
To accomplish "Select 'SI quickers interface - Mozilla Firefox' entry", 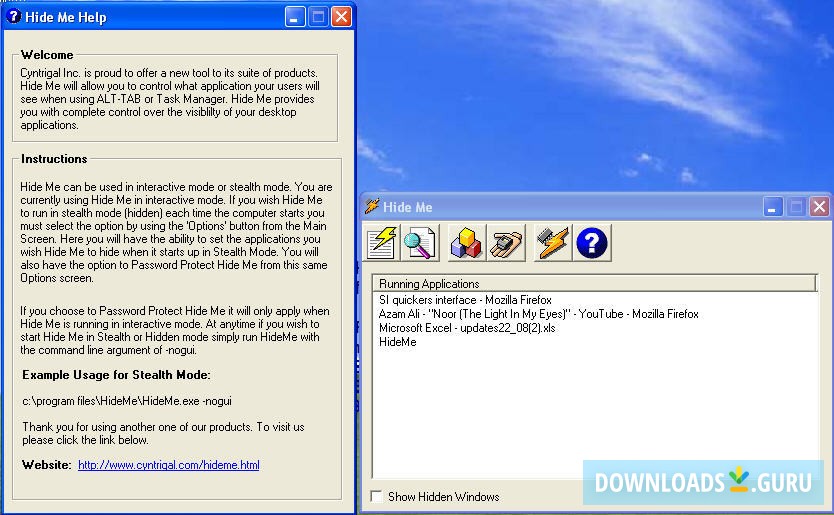I will (x=465, y=300).
